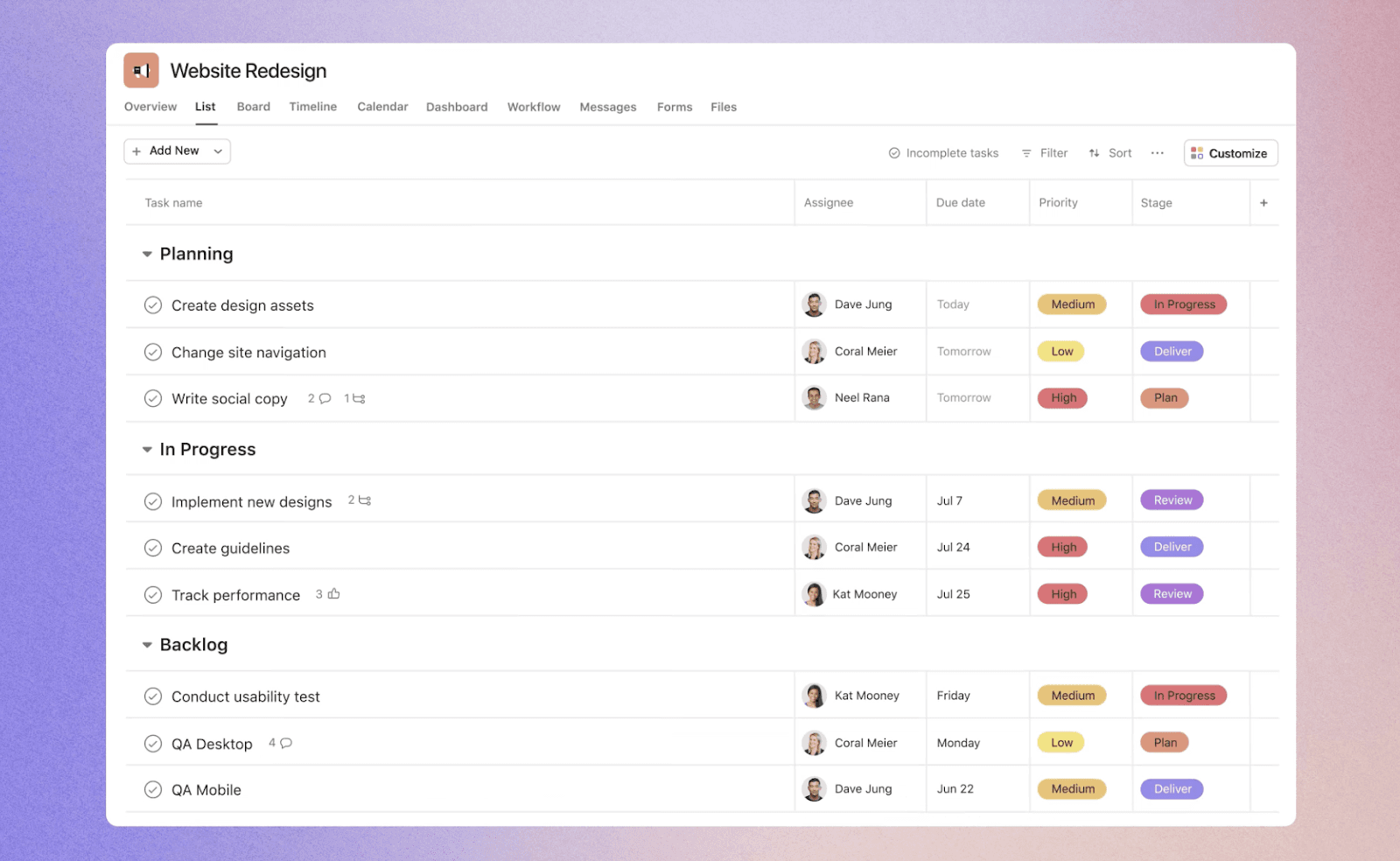Open the three-dot overflow menu
Viewport: 1400px width, 861px height.
click(x=1157, y=152)
